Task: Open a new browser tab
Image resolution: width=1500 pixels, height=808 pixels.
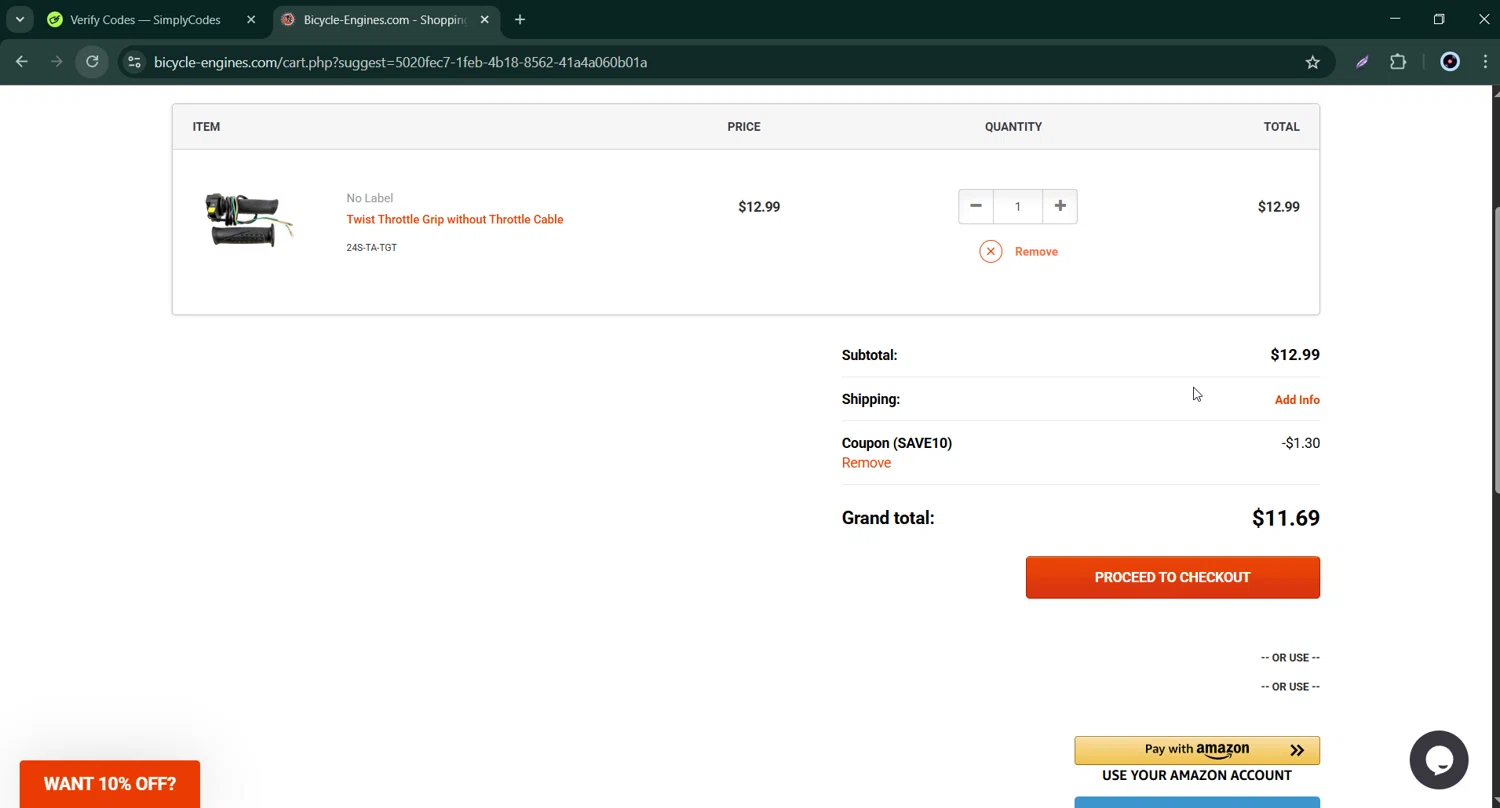Action: tap(519, 19)
